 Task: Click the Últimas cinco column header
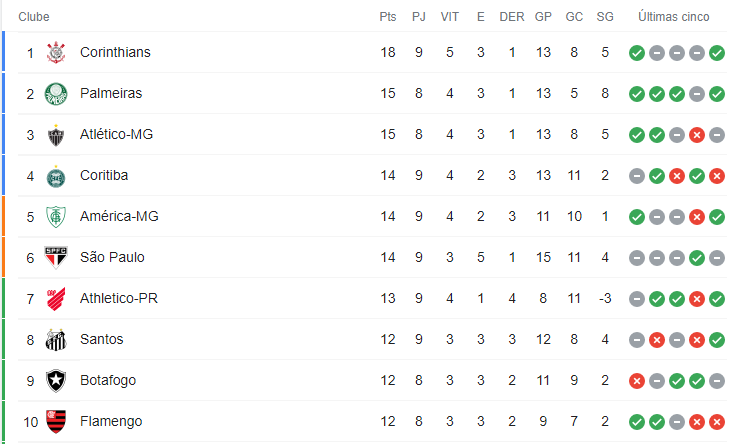click(674, 17)
